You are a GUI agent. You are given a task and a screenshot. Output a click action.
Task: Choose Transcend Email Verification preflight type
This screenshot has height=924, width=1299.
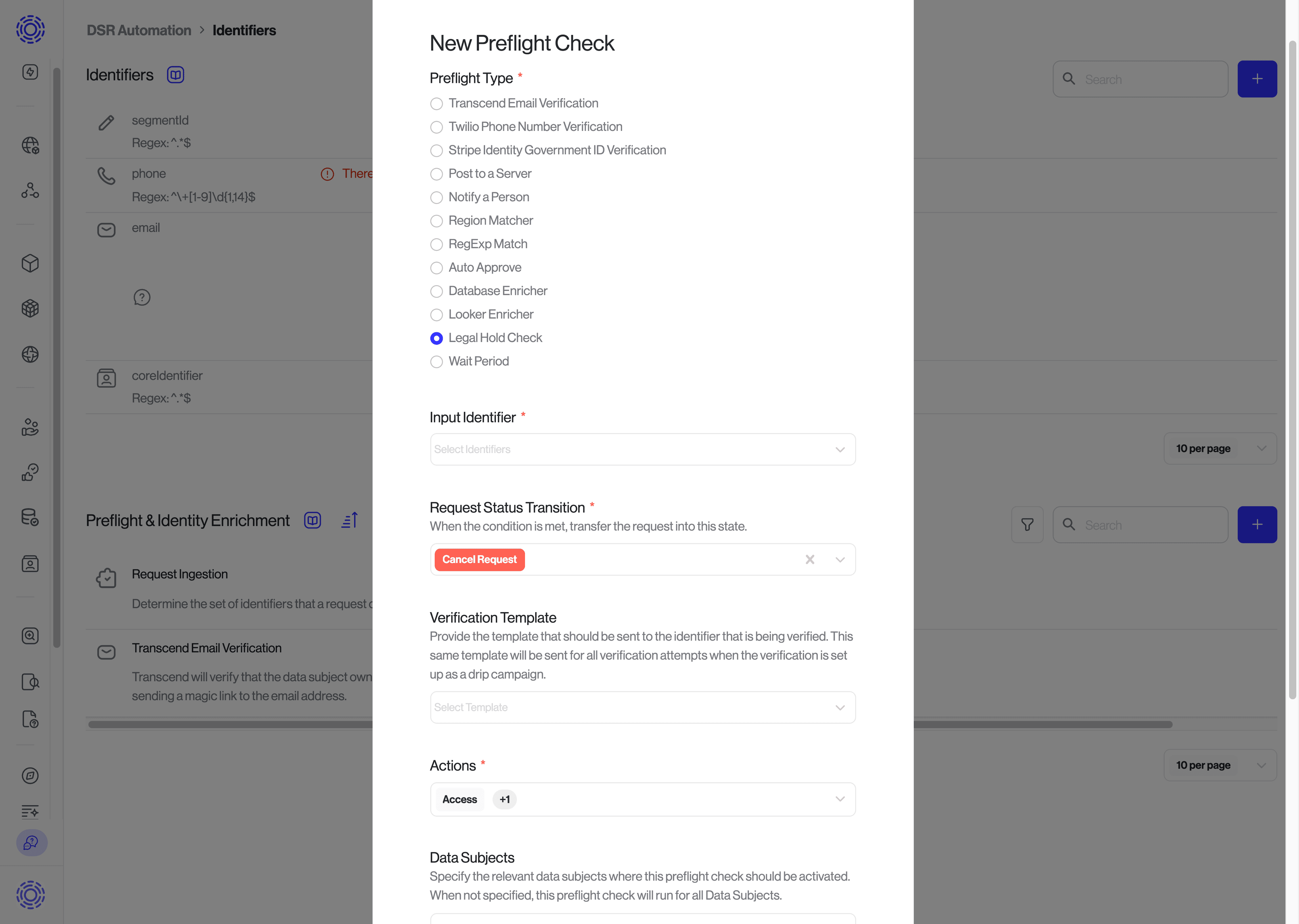pyautogui.click(x=436, y=104)
